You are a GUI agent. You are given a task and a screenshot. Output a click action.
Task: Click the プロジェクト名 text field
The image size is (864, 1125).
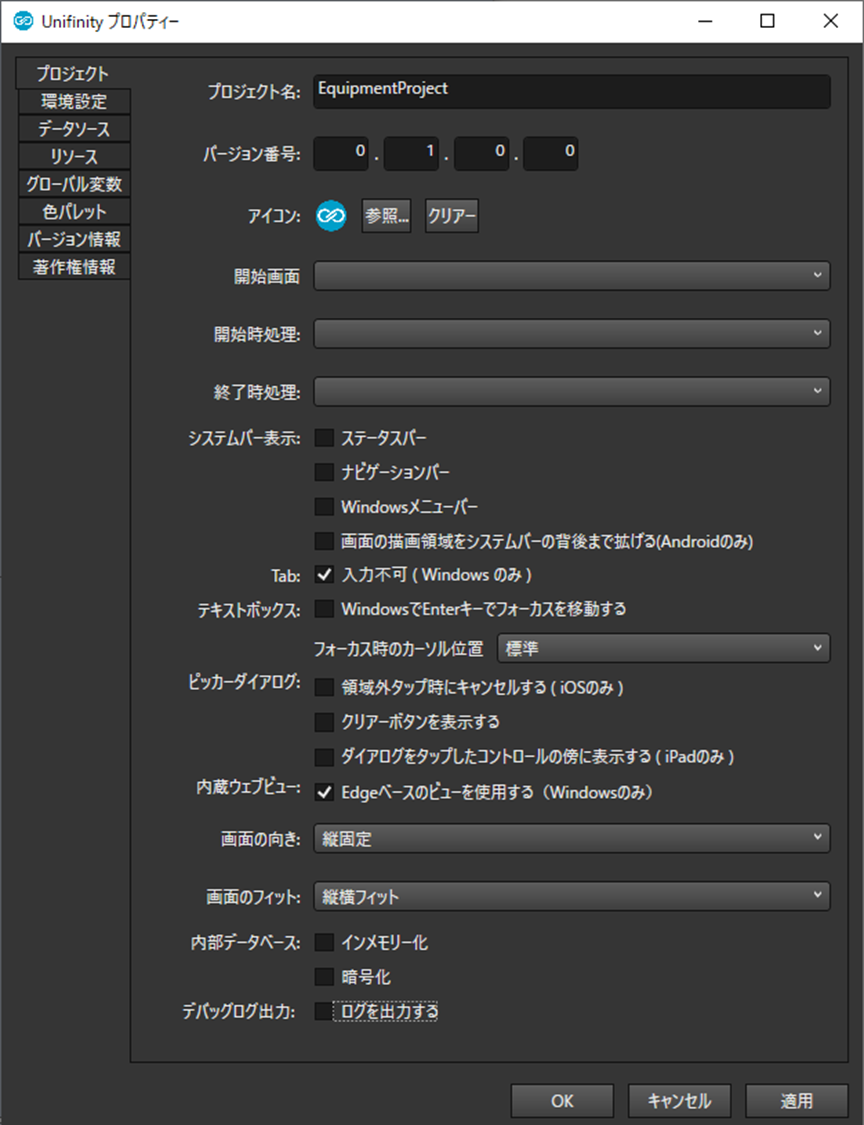(571, 90)
